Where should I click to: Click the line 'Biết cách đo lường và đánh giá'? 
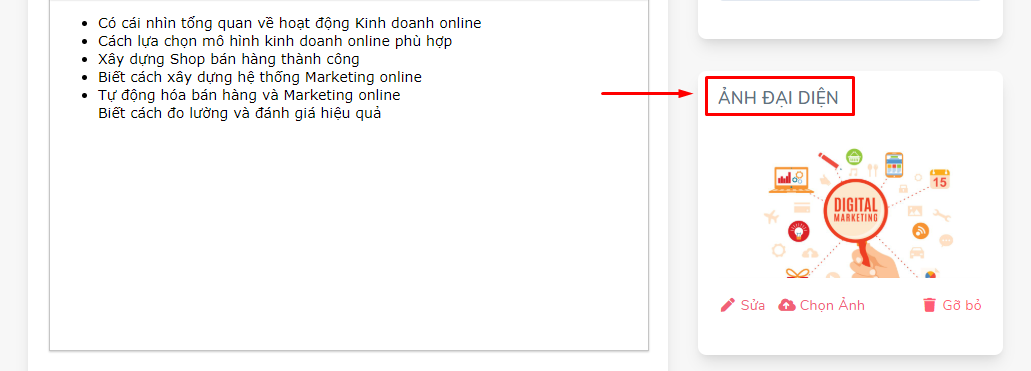pos(240,113)
